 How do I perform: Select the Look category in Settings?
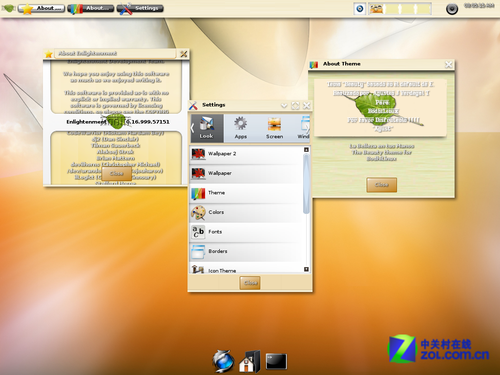207,128
